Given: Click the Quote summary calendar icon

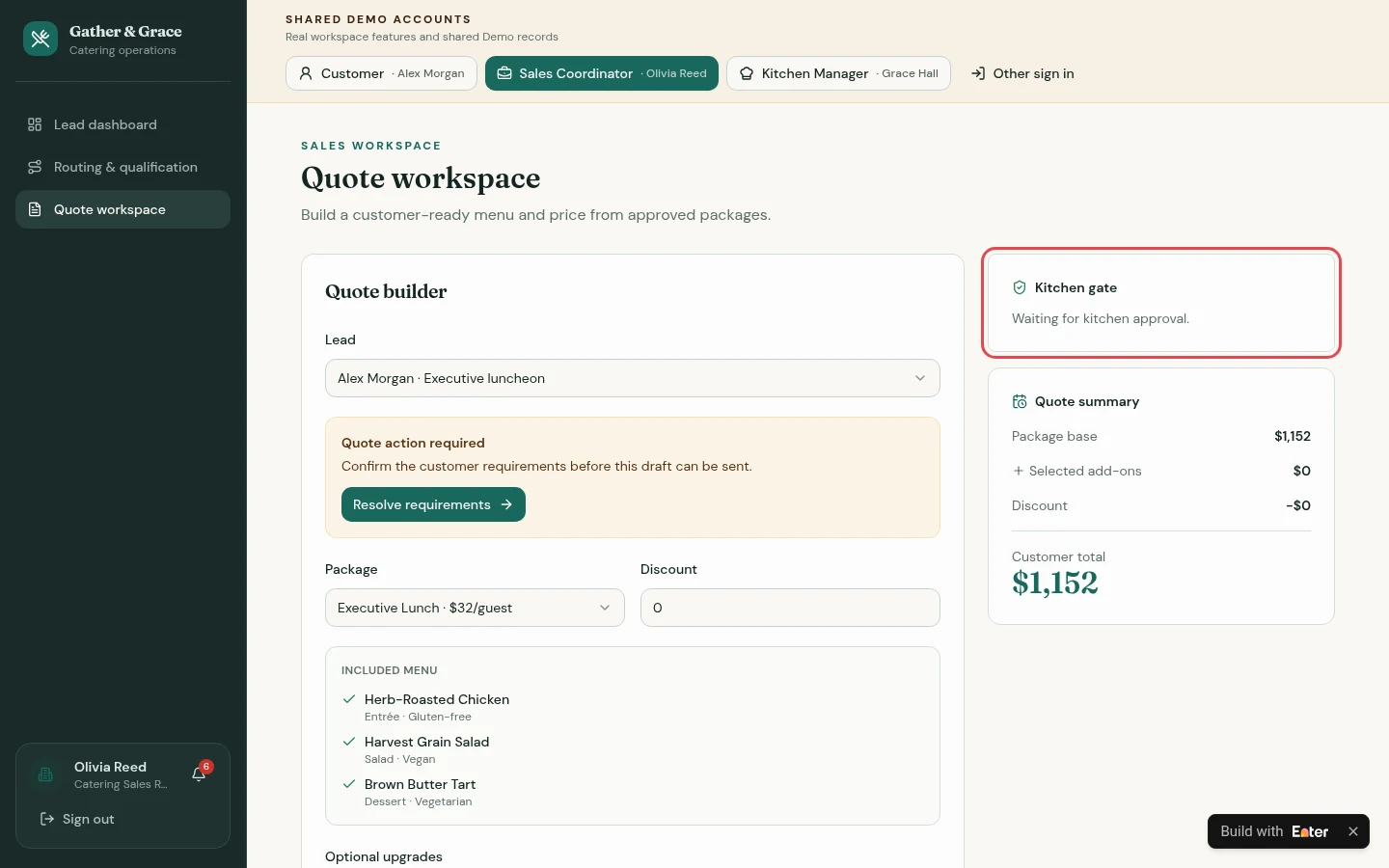Looking at the screenshot, I should (1020, 401).
